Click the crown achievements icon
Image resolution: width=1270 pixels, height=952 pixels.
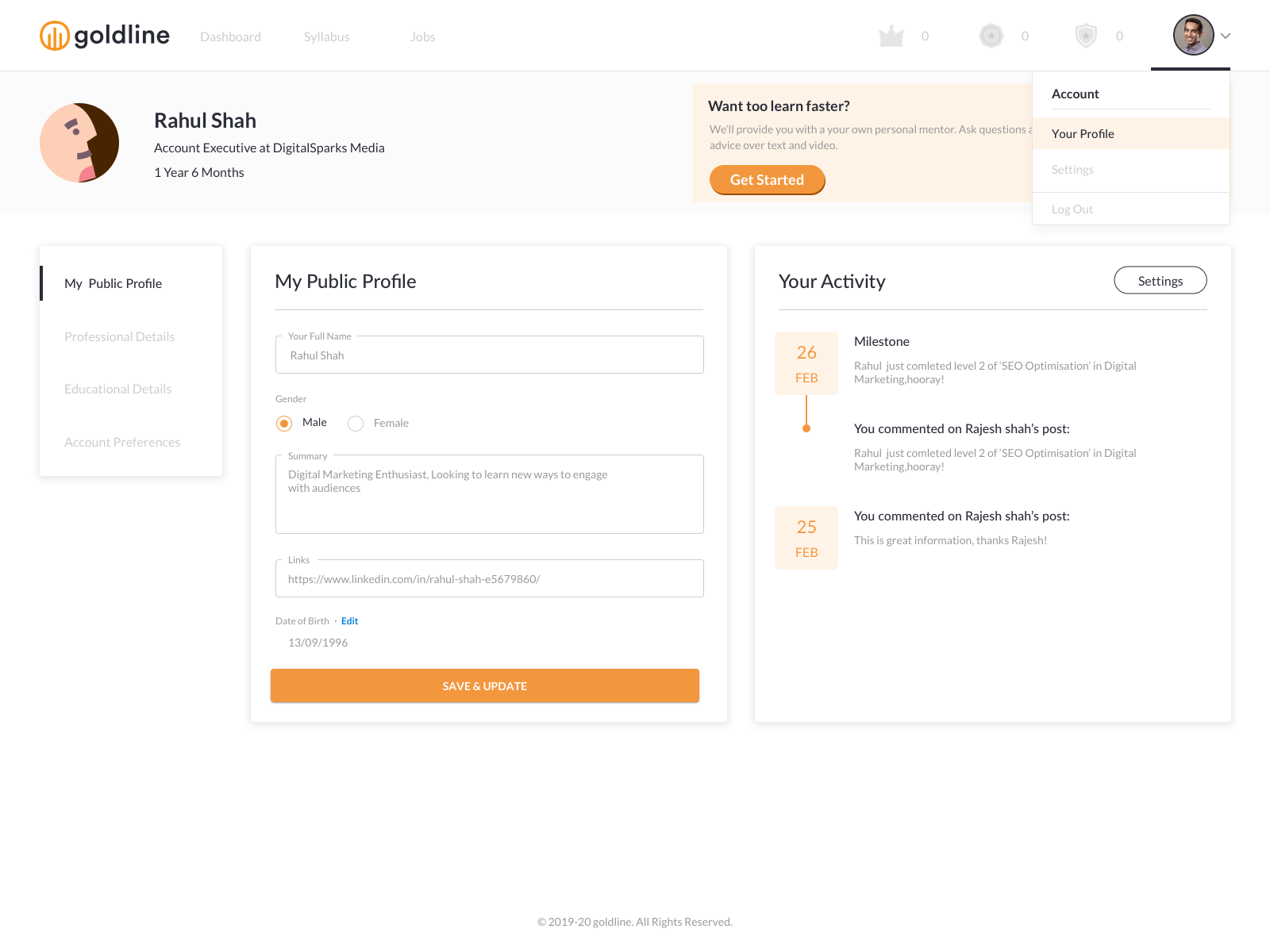click(891, 35)
